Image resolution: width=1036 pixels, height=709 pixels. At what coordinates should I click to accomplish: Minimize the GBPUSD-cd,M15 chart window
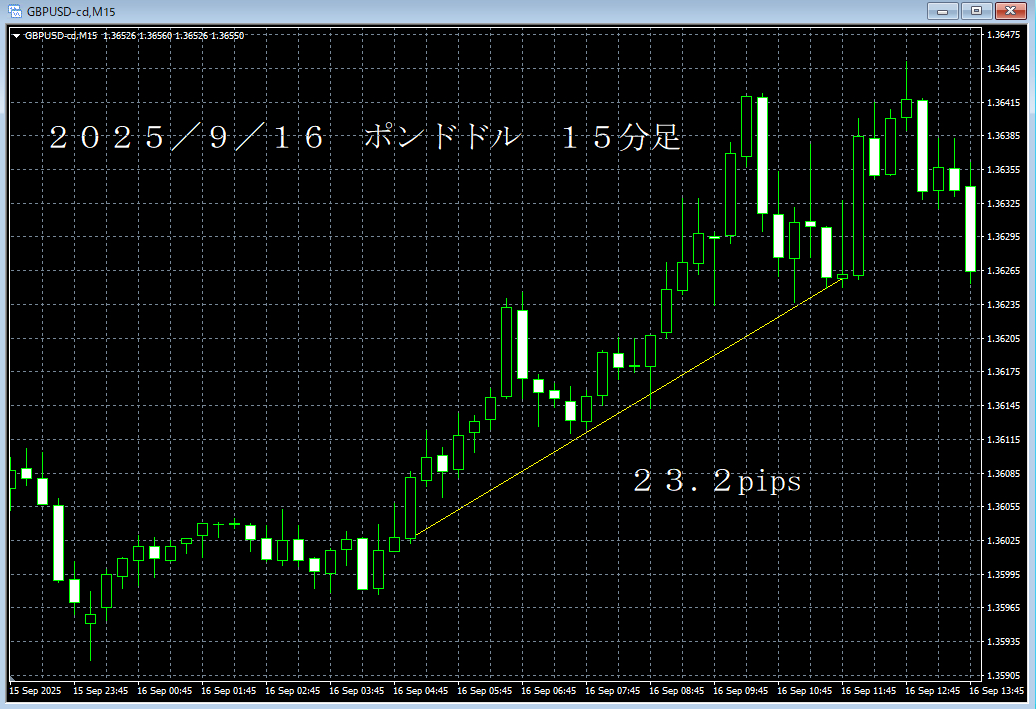pos(943,11)
